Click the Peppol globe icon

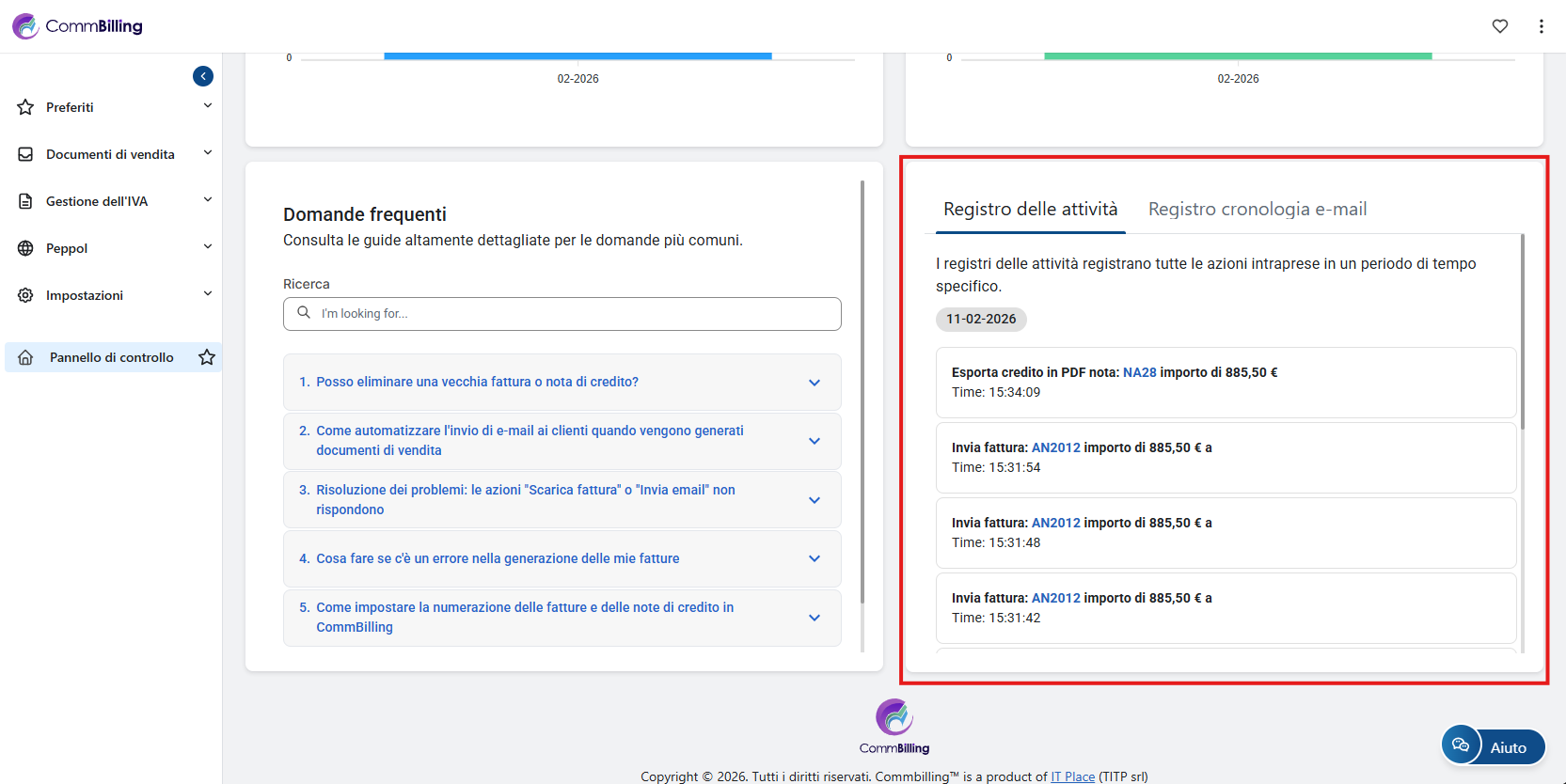25,248
